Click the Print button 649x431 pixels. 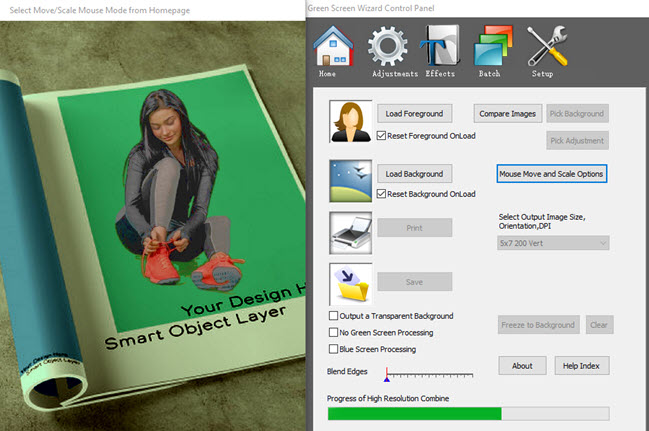[414, 228]
